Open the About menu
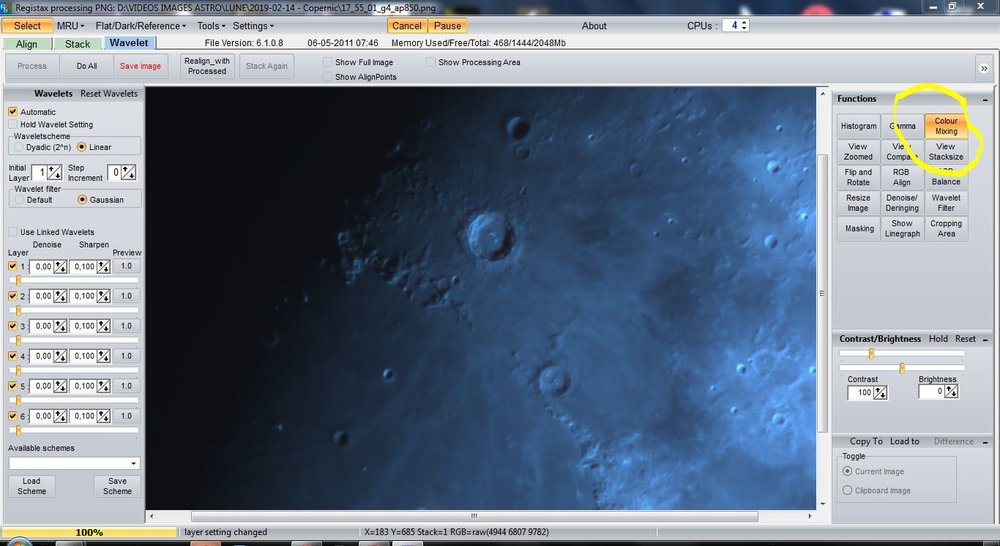Viewport: 1000px width, 546px height. [x=594, y=26]
